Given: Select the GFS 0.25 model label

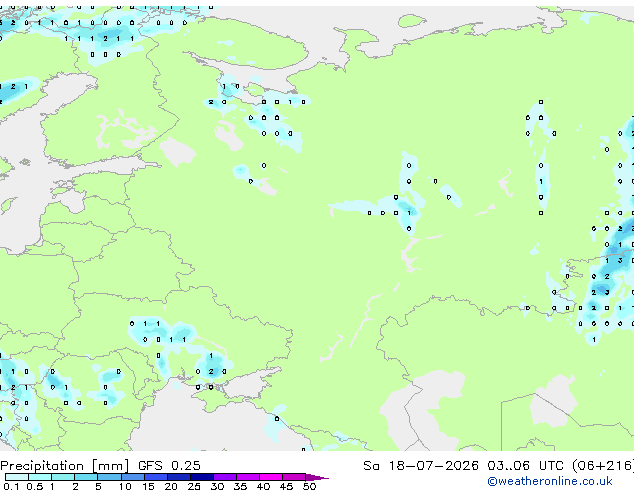Looking at the screenshot, I should point(169,466).
